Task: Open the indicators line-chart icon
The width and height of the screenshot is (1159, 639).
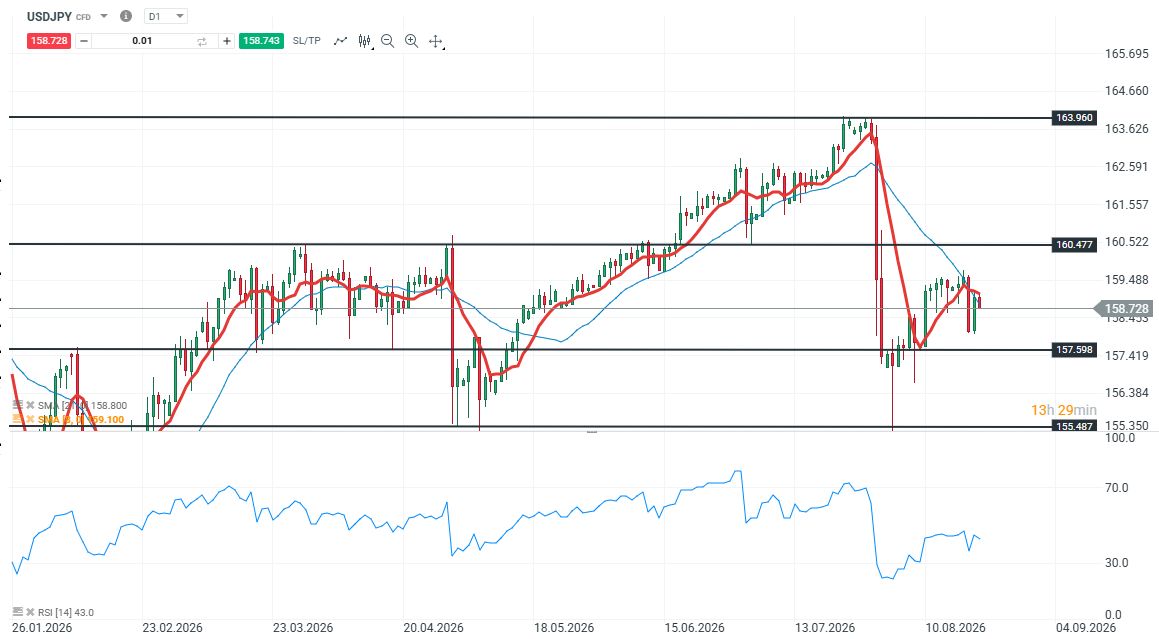Action: (340, 41)
